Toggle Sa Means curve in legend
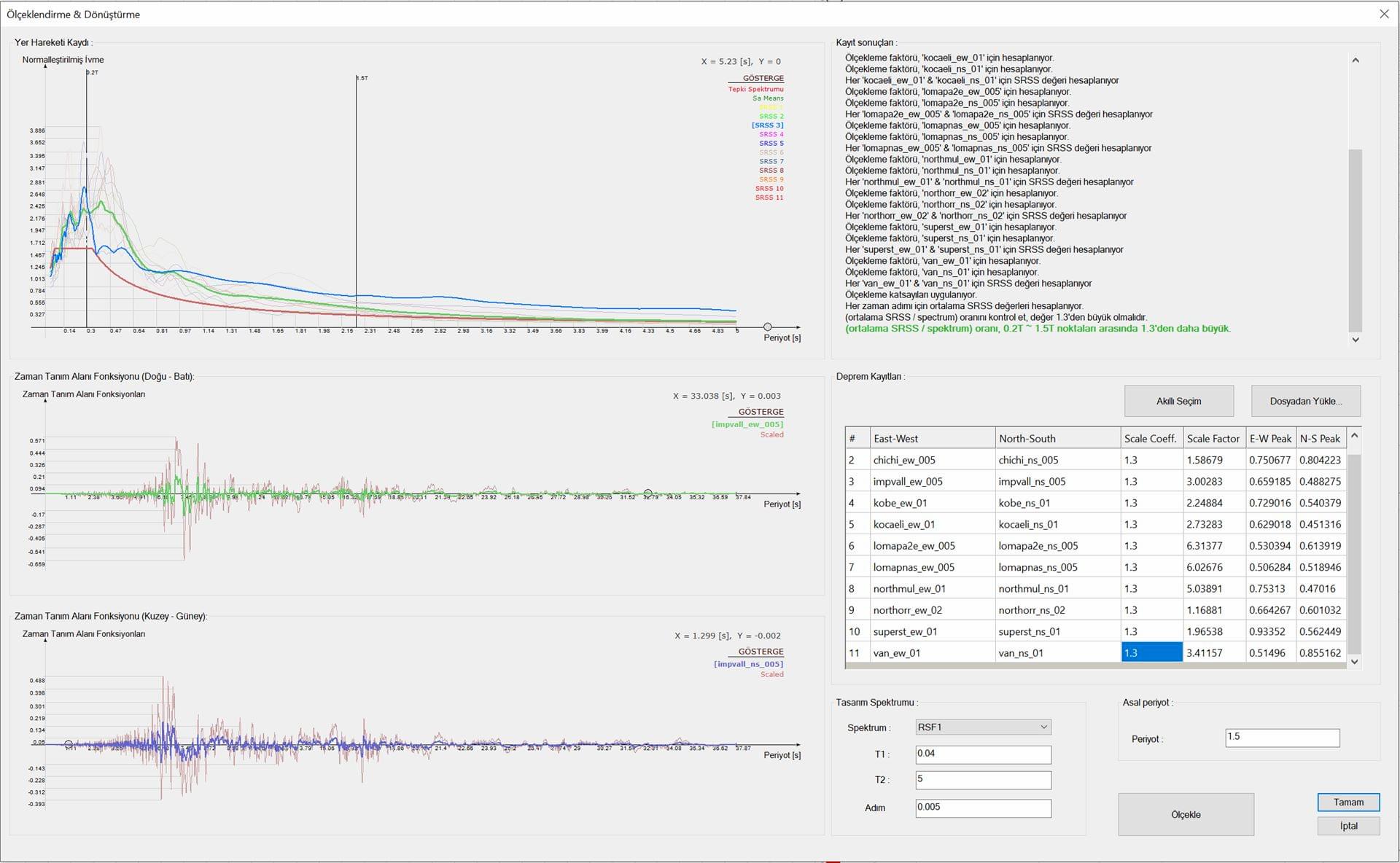The width and height of the screenshot is (1400, 863). [768, 98]
